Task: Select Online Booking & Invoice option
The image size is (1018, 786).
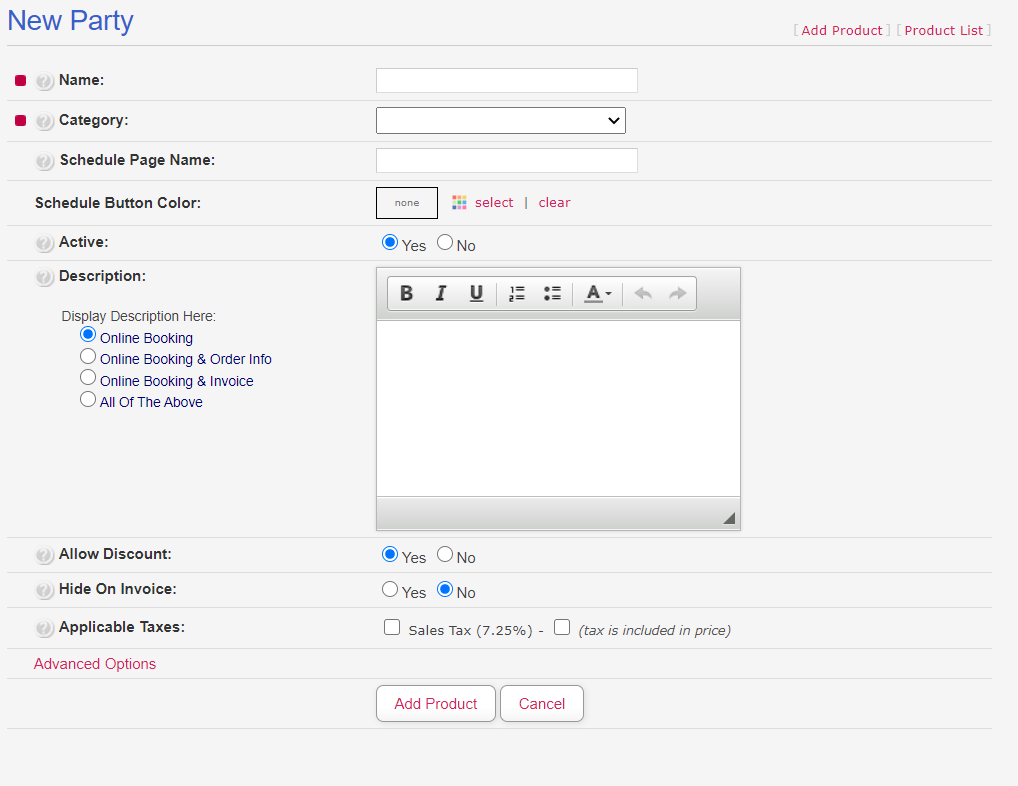Action: pyautogui.click(x=88, y=377)
